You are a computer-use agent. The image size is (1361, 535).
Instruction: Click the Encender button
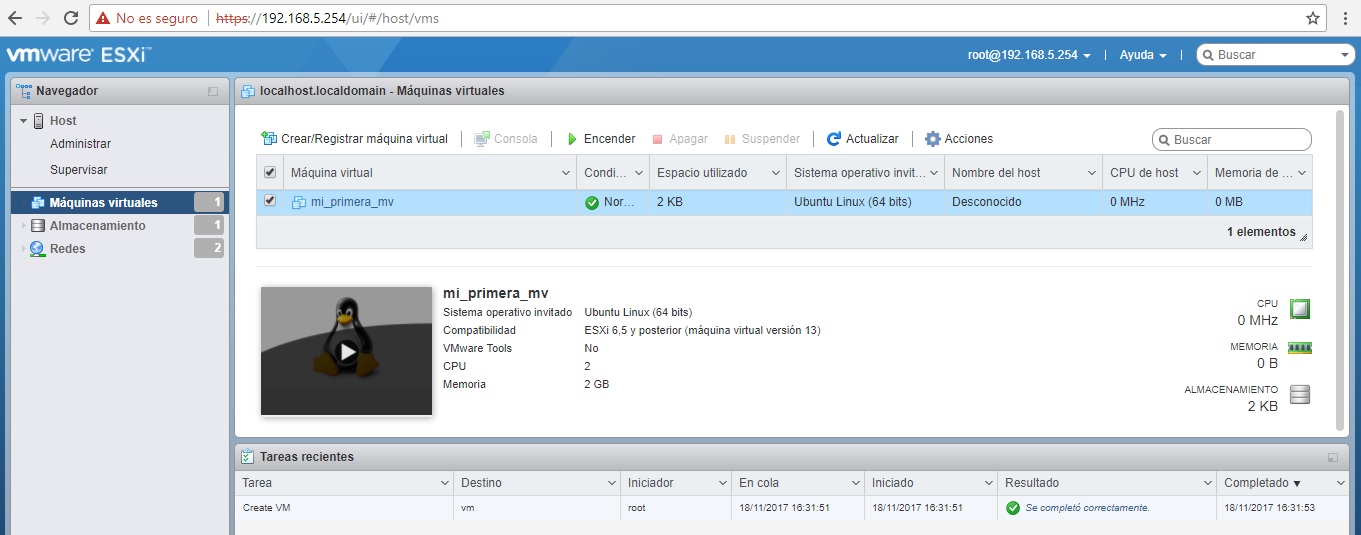click(x=601, y=139)
